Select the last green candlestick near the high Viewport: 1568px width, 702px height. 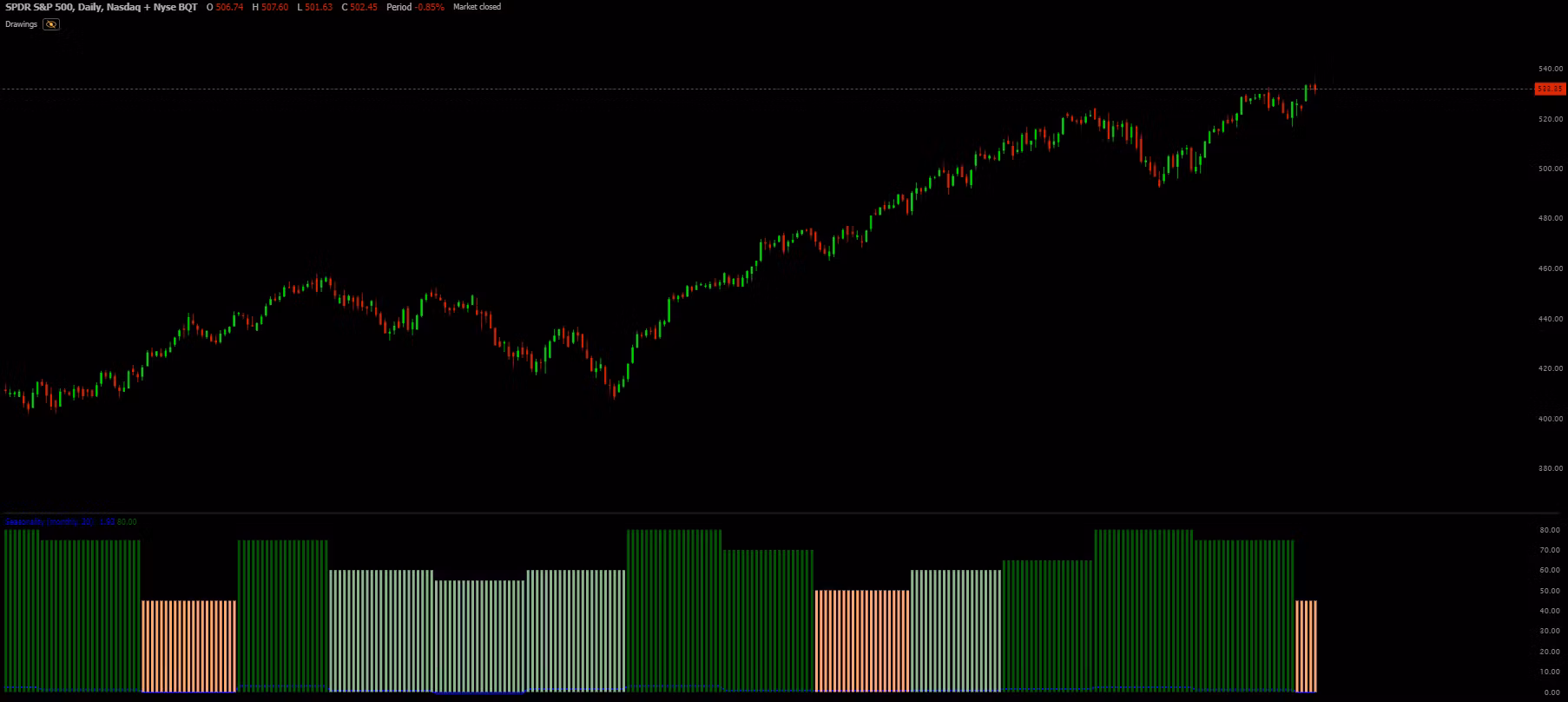pos(1306,92)
